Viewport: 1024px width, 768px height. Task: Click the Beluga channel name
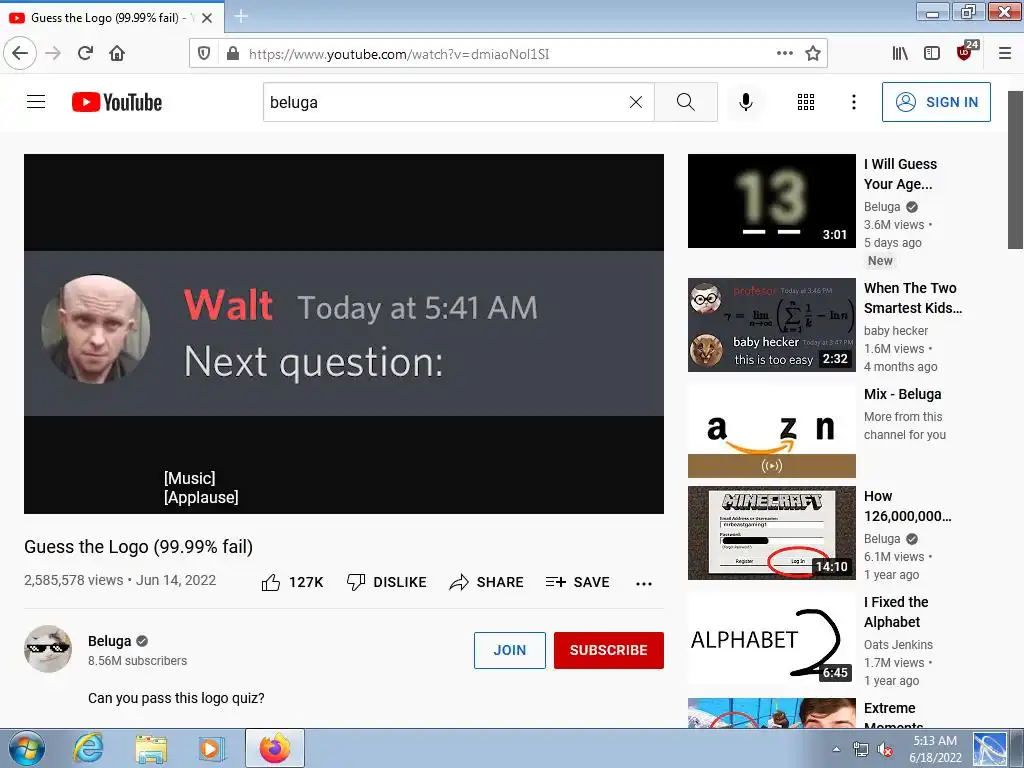click(x=110, y=641)
